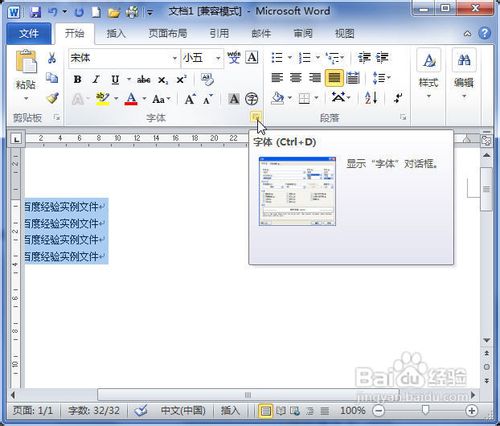Viewport: 500px width, 426px height.
Task: Open the font color dropdown arrow
Action: [x=144, y=99]
